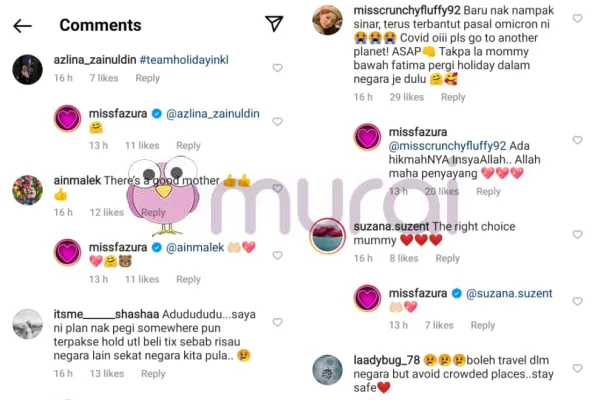This screenshot has height=400, width=600.
Task: Open suzana.suzent's story ring avatar
Action: 328,236
